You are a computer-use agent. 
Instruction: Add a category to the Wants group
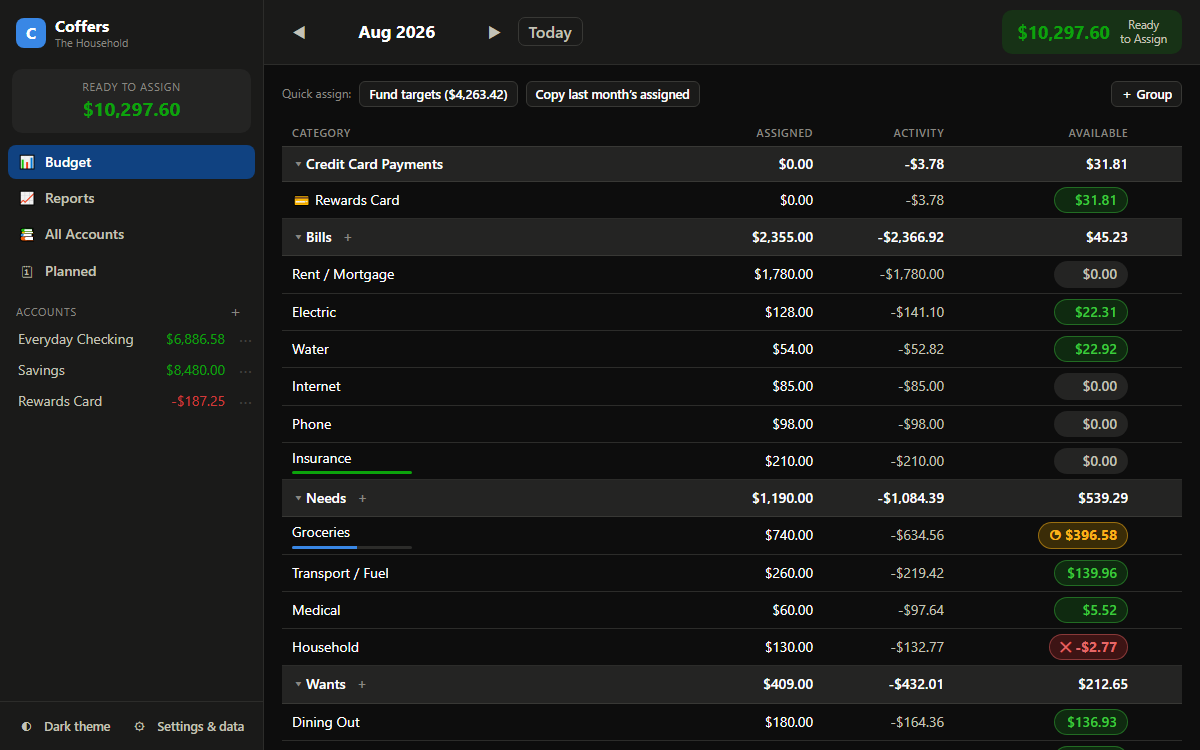(362, 684)
